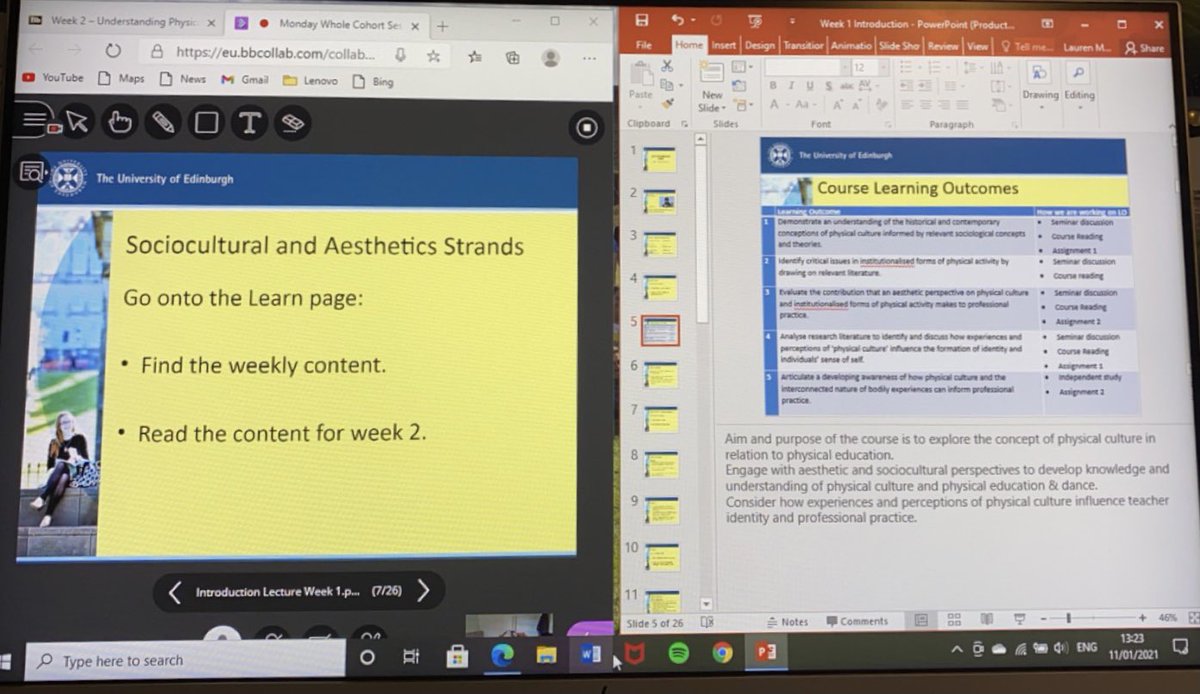Switch to the Insert ribbon tab
Screen dimensions: 1200x694
tap(724, 46)
